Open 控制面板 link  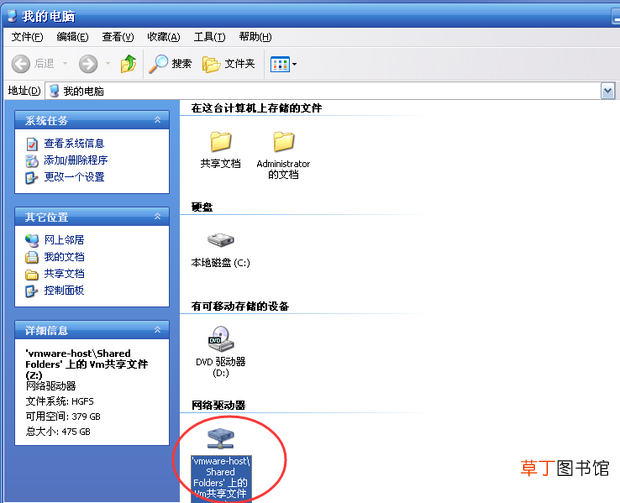[64, 290]
